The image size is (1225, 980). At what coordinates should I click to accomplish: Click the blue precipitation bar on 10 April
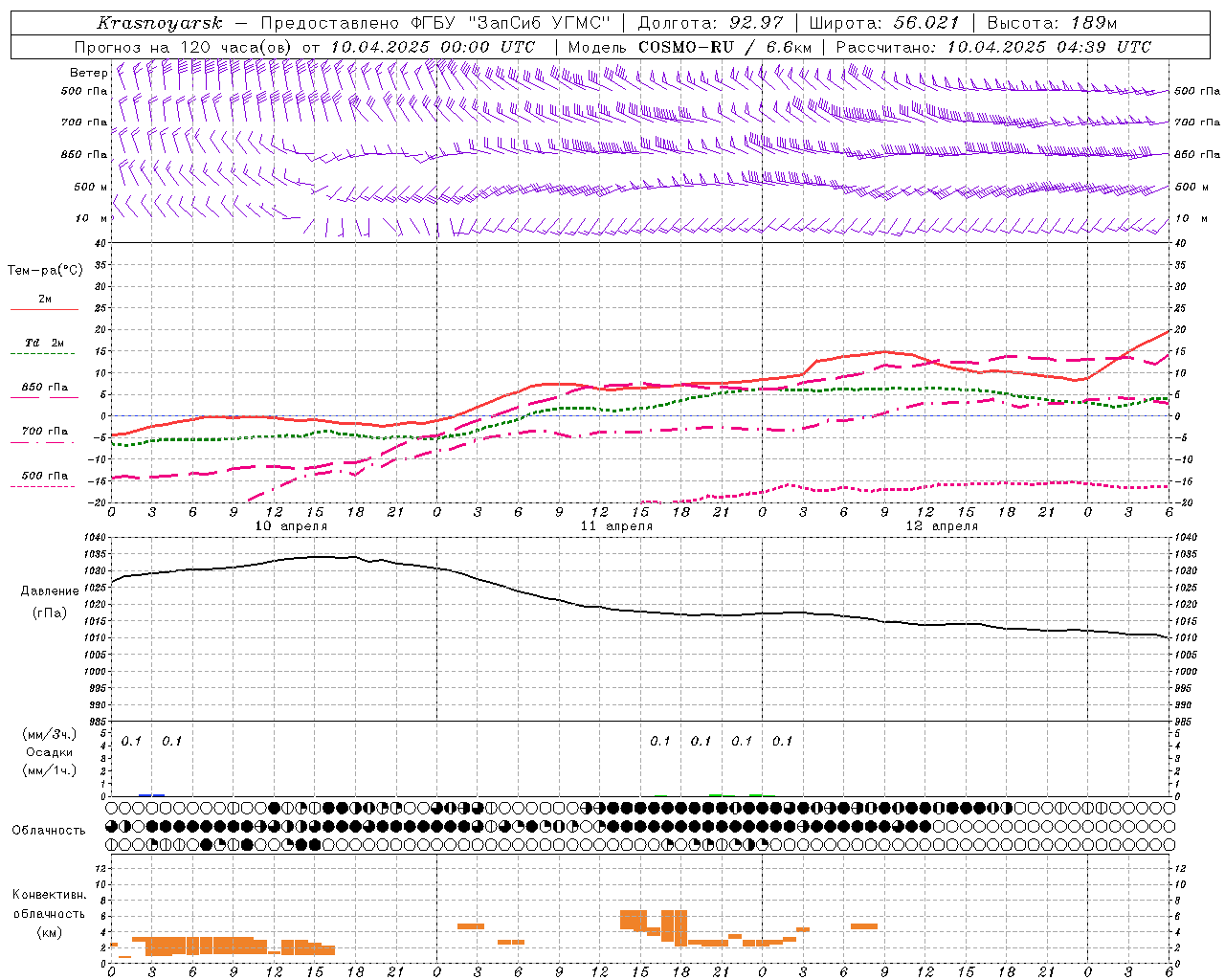[x=152, y=795]
